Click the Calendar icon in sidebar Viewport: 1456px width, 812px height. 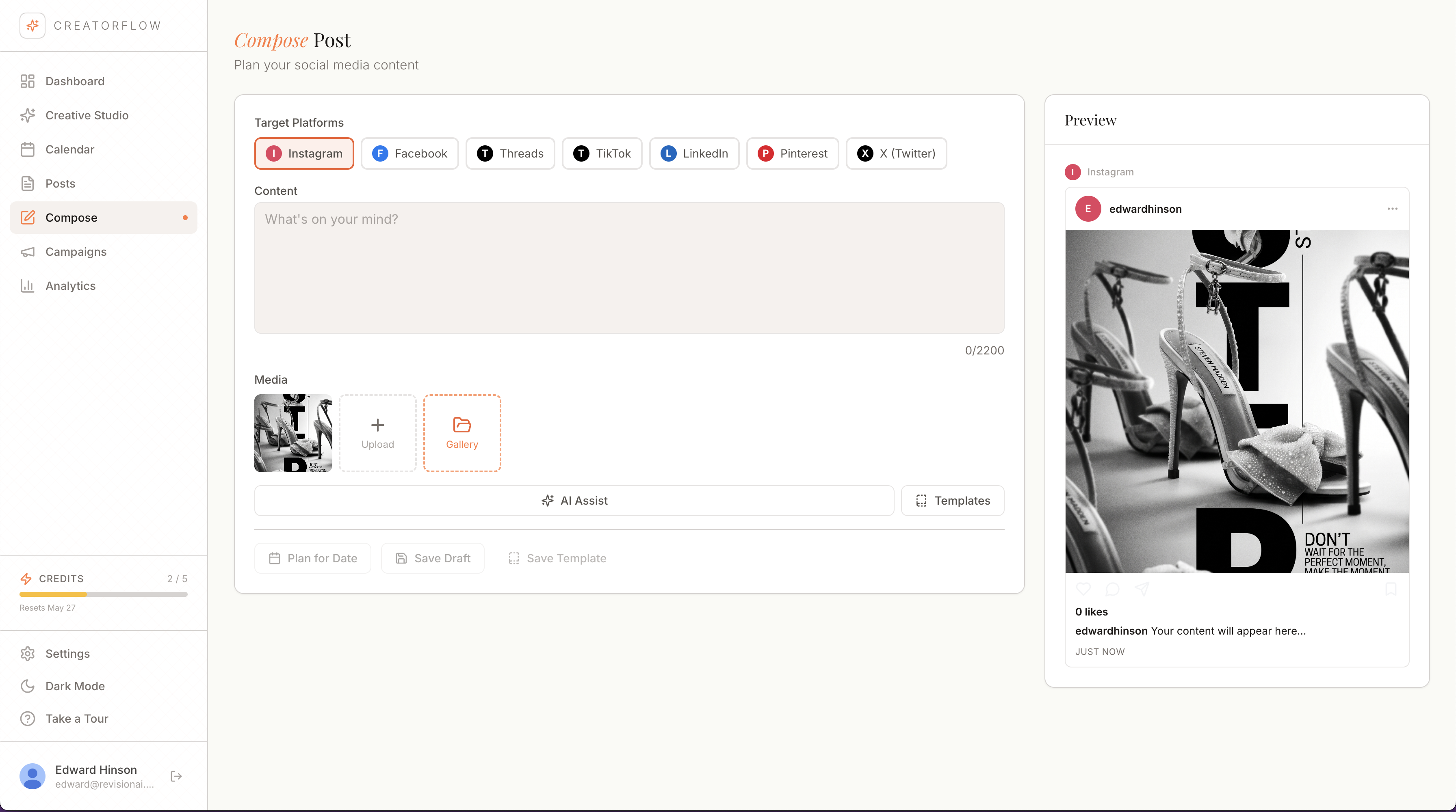[x=28, y=150]
